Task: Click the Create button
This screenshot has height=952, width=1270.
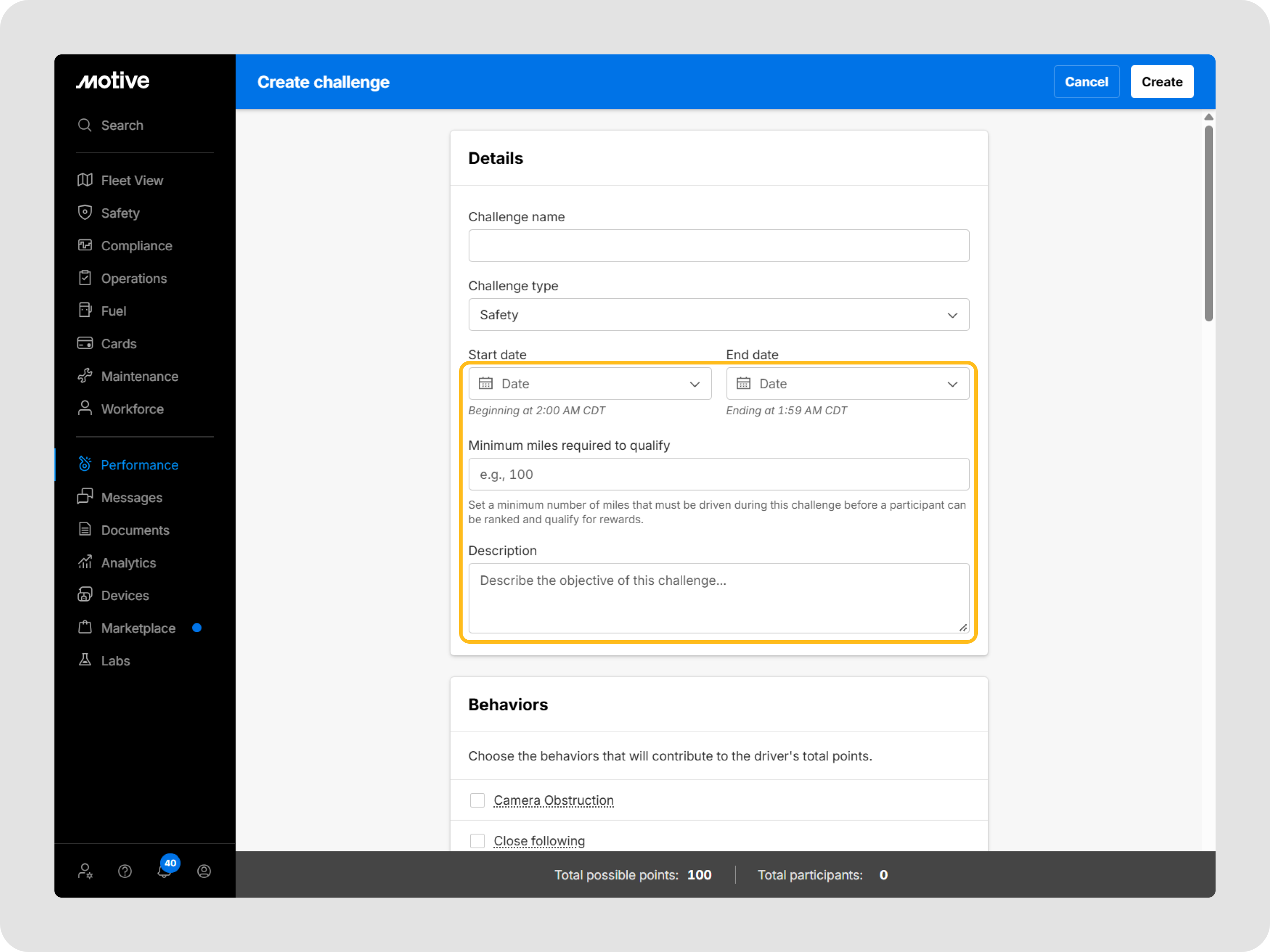Action: (1162, 82)
